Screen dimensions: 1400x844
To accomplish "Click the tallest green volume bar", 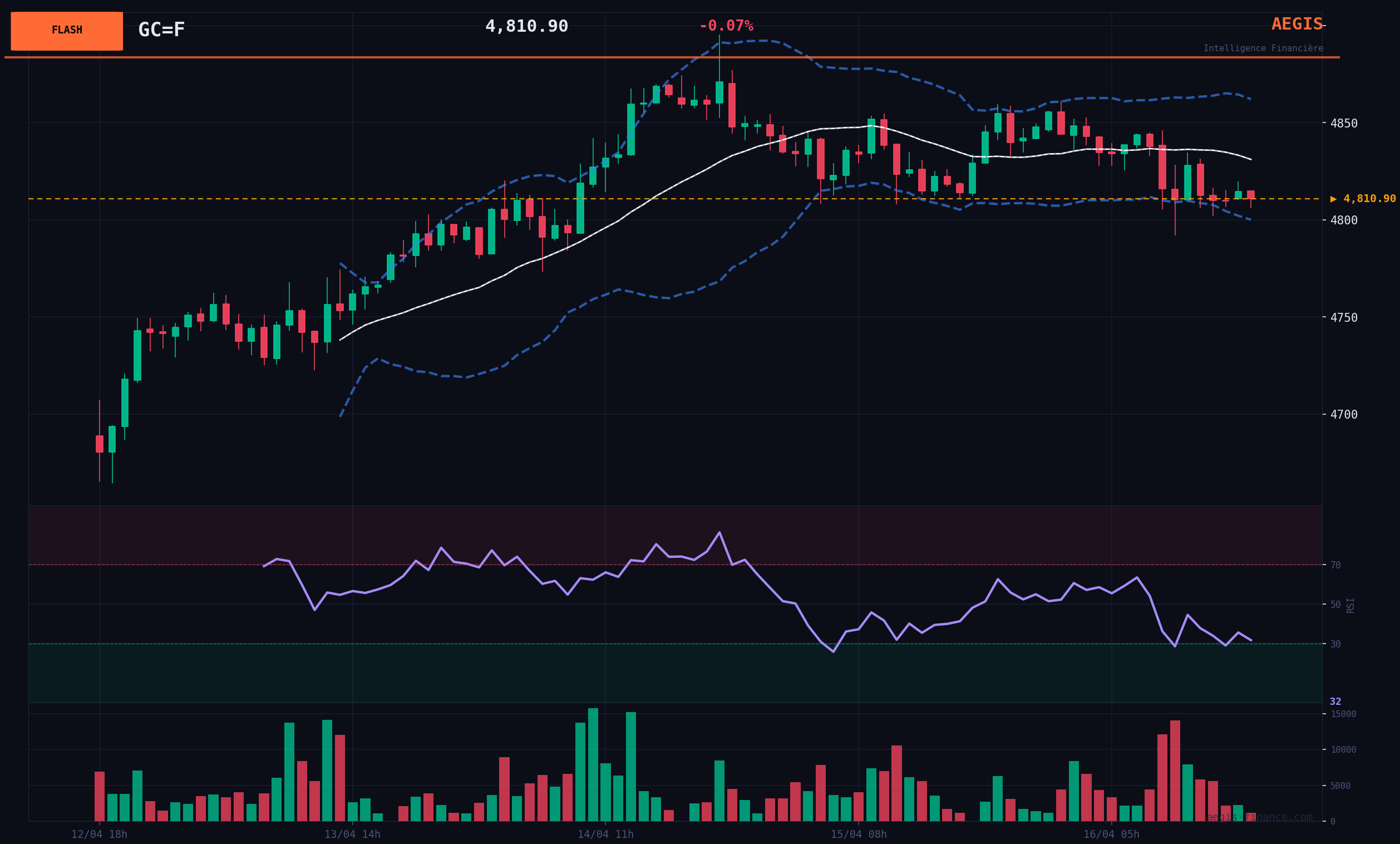I will point(593,764).
